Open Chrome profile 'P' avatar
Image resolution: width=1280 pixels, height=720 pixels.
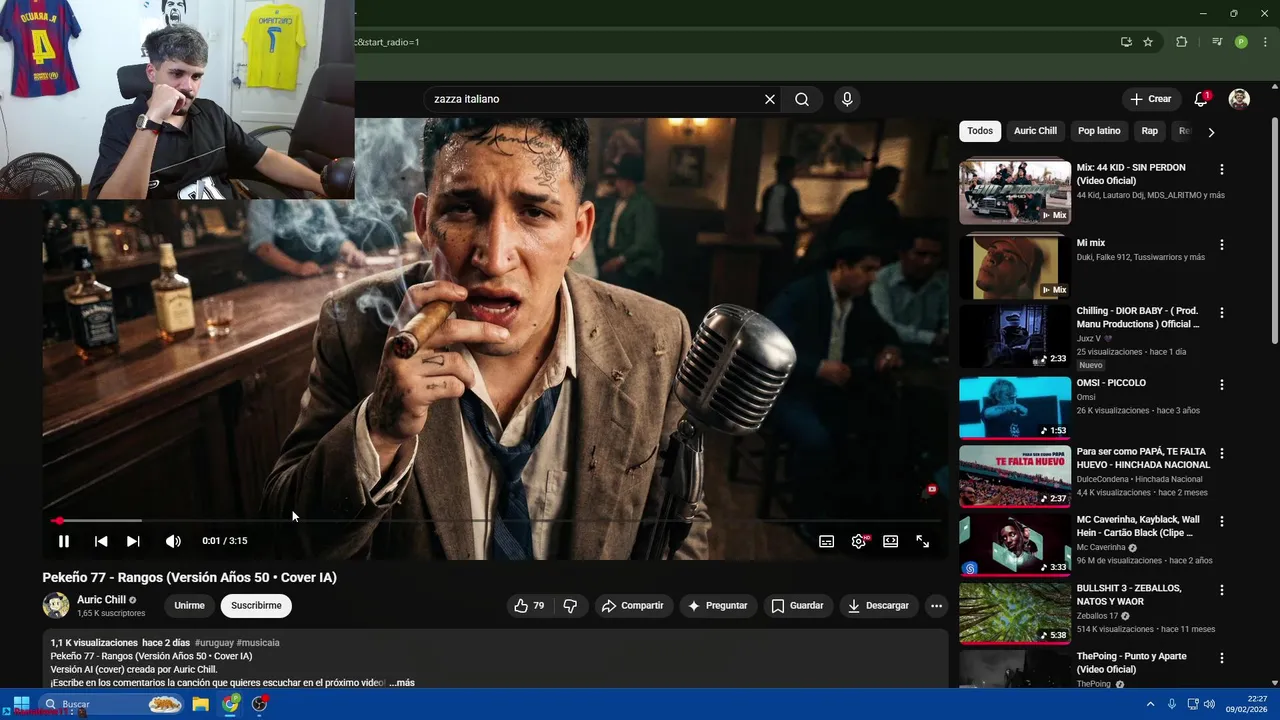(x=1241, y=42)
